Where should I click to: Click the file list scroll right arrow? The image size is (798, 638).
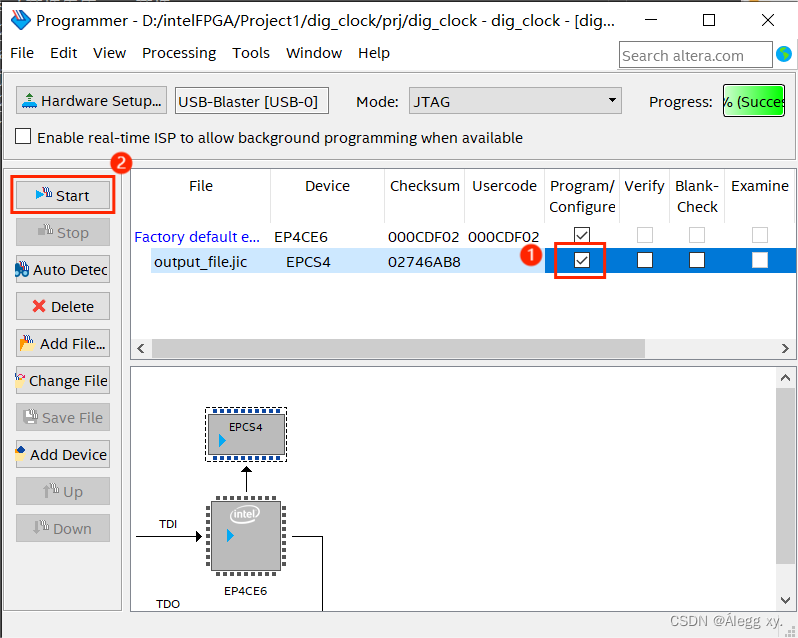[785, 349]
